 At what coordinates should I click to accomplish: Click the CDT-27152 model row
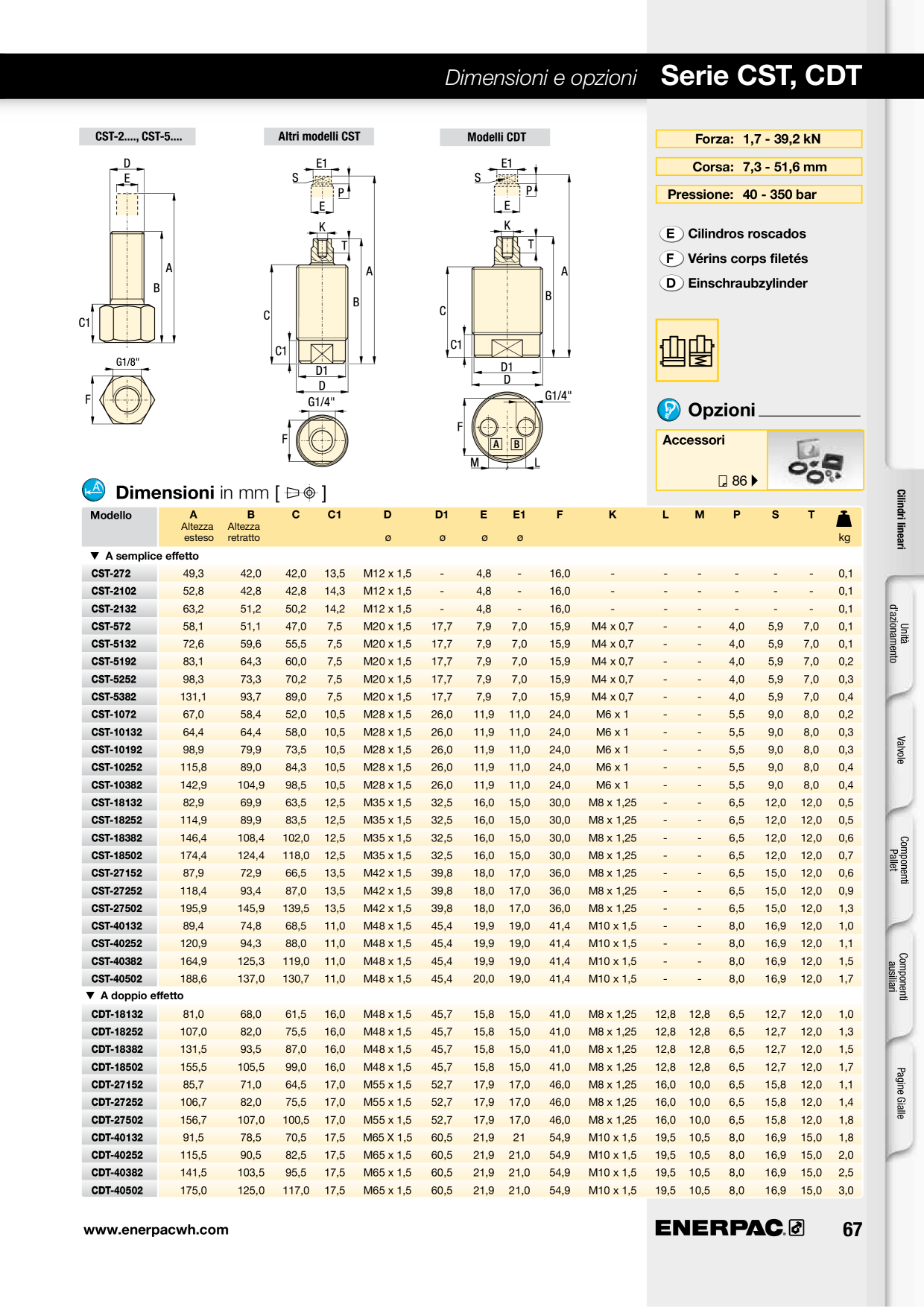(472, 1085)
